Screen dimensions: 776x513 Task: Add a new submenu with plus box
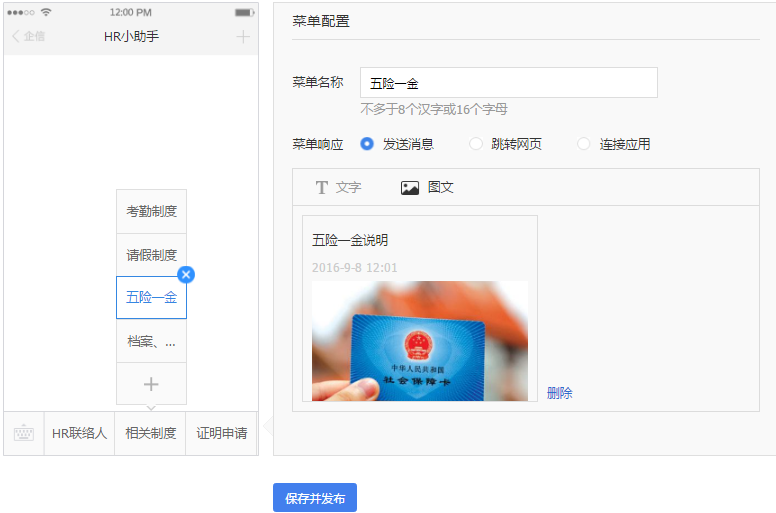tap(151, 384)
